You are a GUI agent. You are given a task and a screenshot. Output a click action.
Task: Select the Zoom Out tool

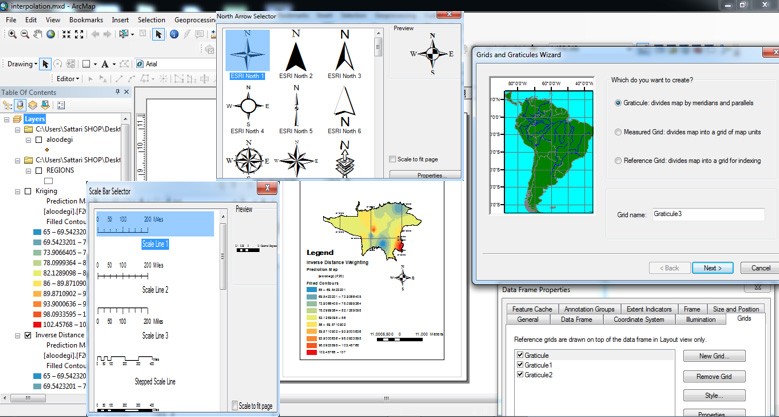[23, 35]
